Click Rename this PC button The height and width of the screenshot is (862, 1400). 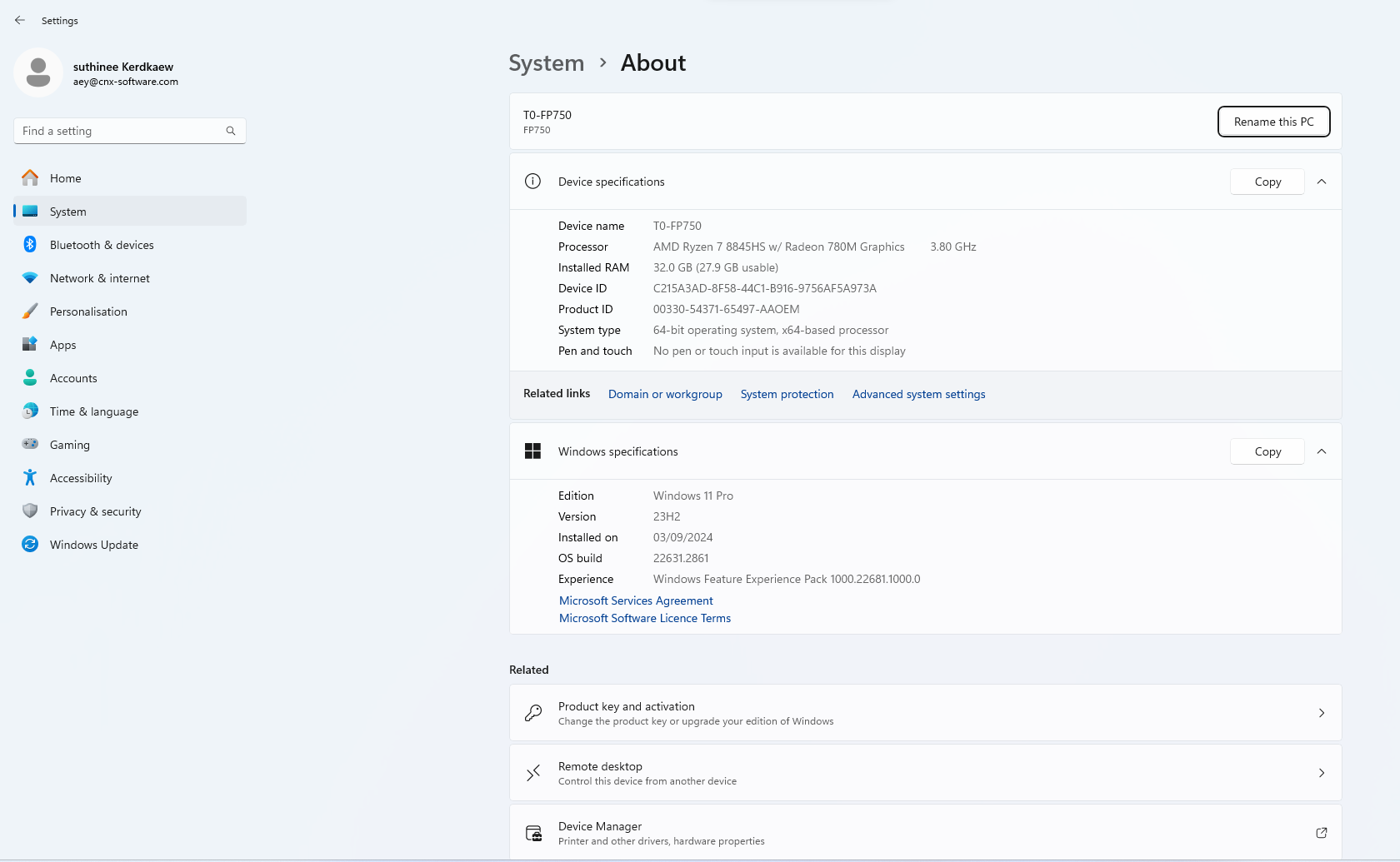point(1273,122)
